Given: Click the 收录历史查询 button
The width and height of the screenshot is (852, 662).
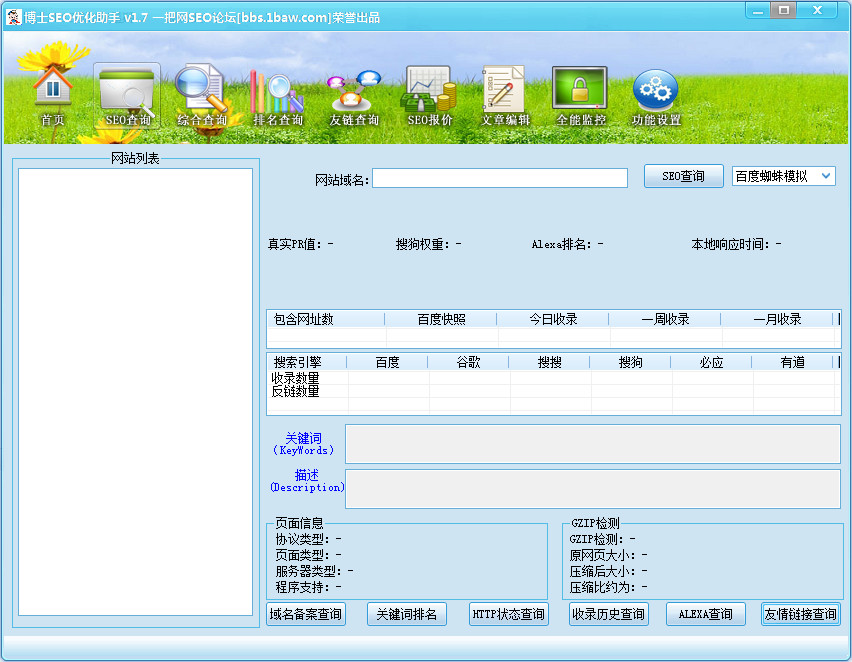Looking at the screenshot, I should (609, 614).
